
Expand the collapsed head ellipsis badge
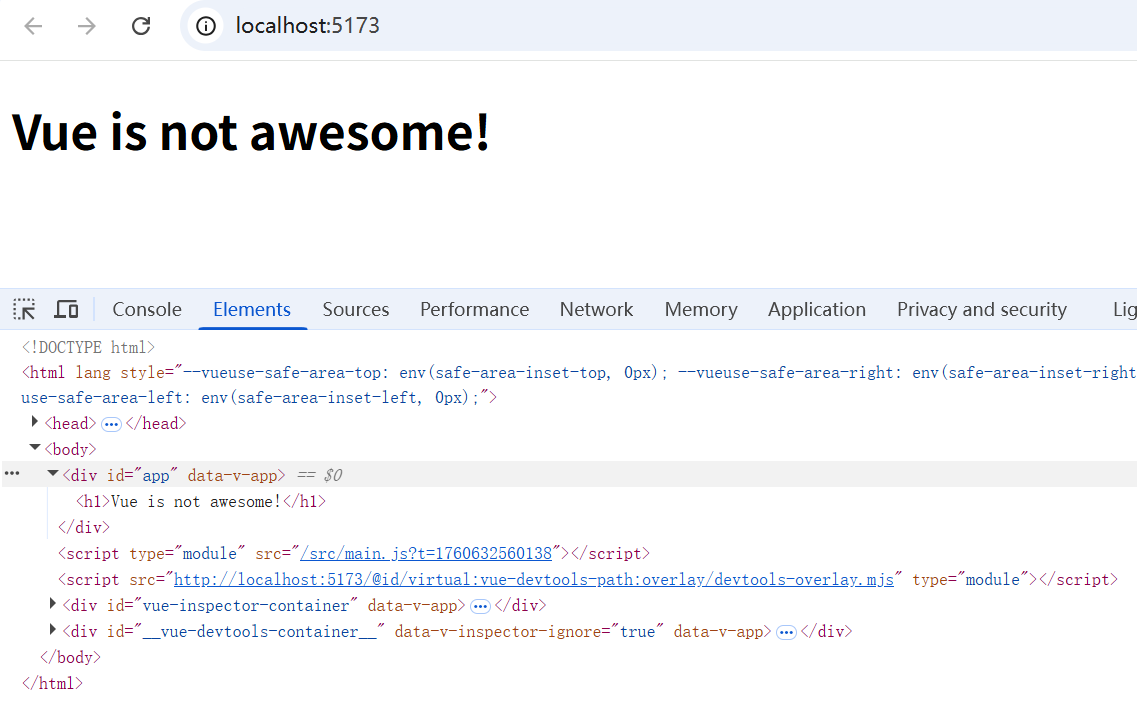[x=111, y=424]
